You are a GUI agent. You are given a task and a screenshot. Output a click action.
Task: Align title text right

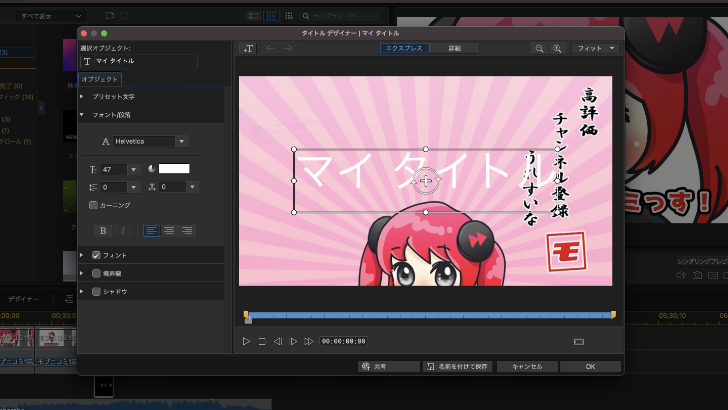coord(187,230)
